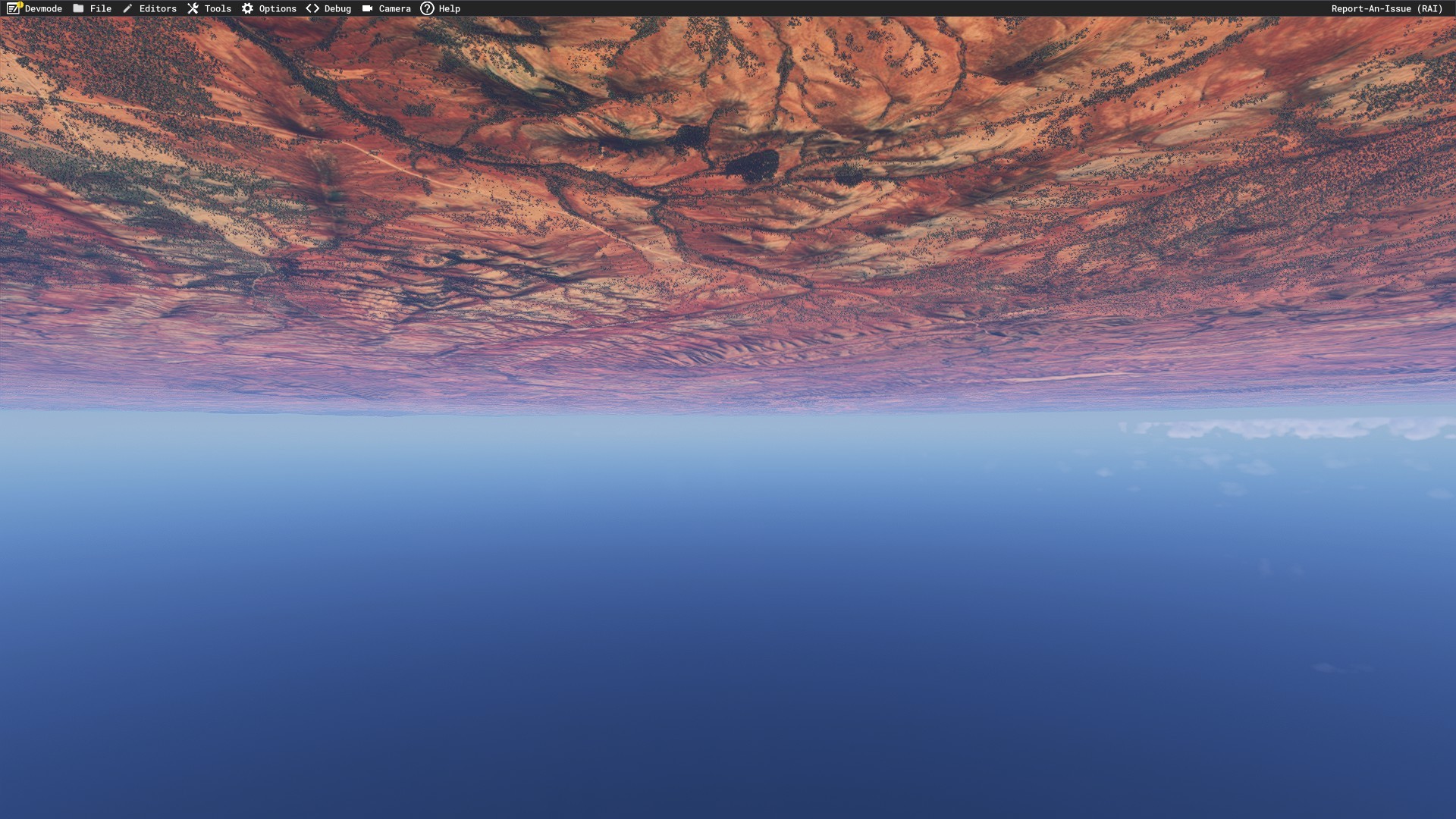This screenshot has height=819, width=1456.
Task: Click the Help question mark icon
Action: click(427, 8)
